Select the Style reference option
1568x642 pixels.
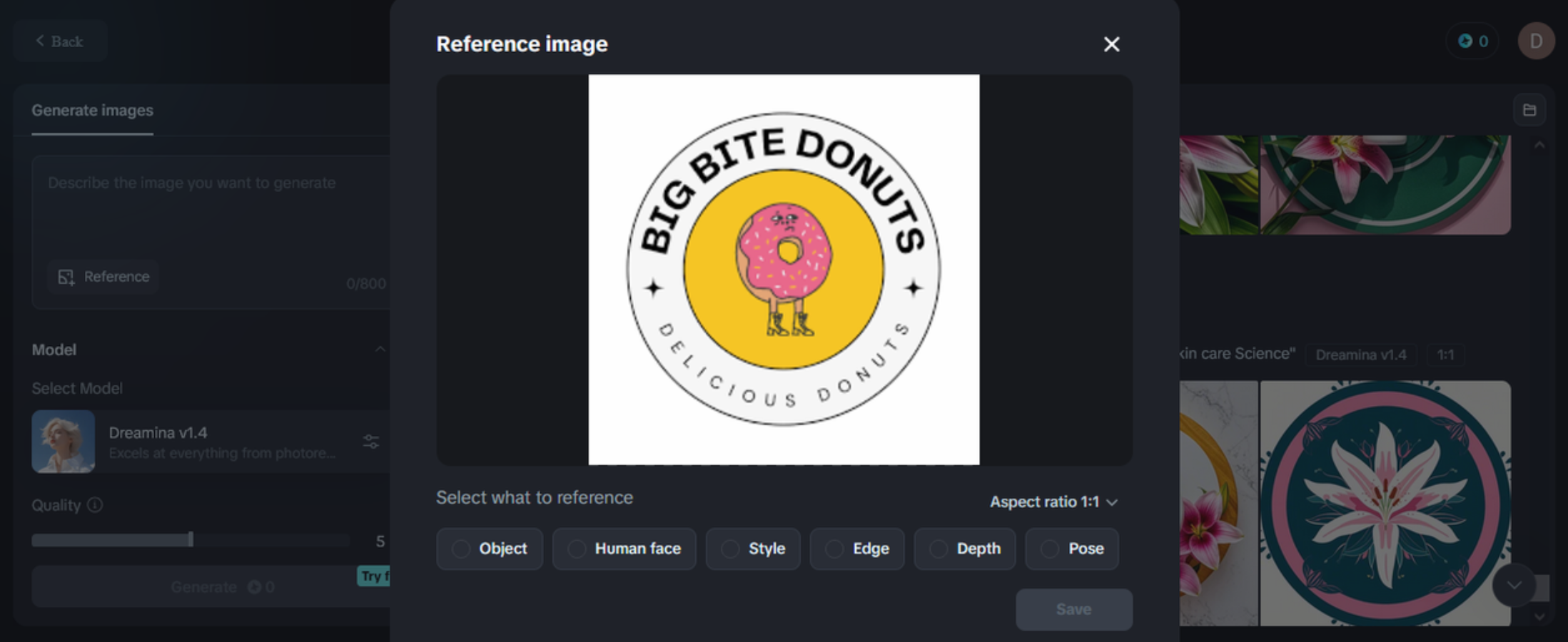(753, 549)
